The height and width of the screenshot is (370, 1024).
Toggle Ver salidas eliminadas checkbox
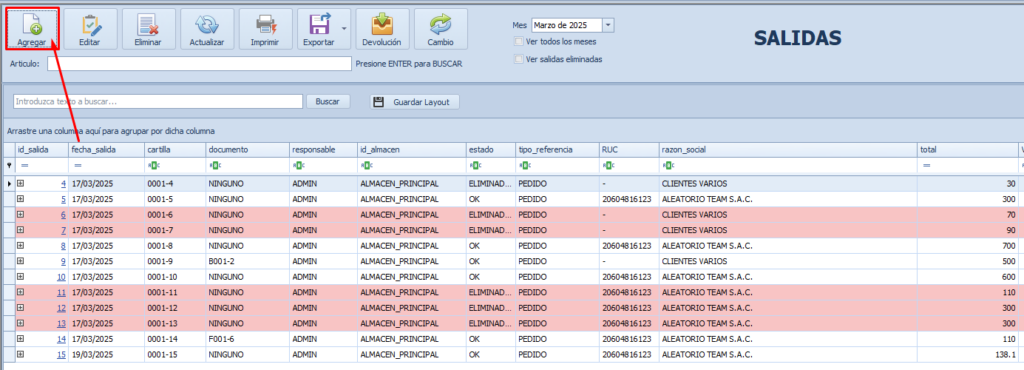tap(519, 59)
